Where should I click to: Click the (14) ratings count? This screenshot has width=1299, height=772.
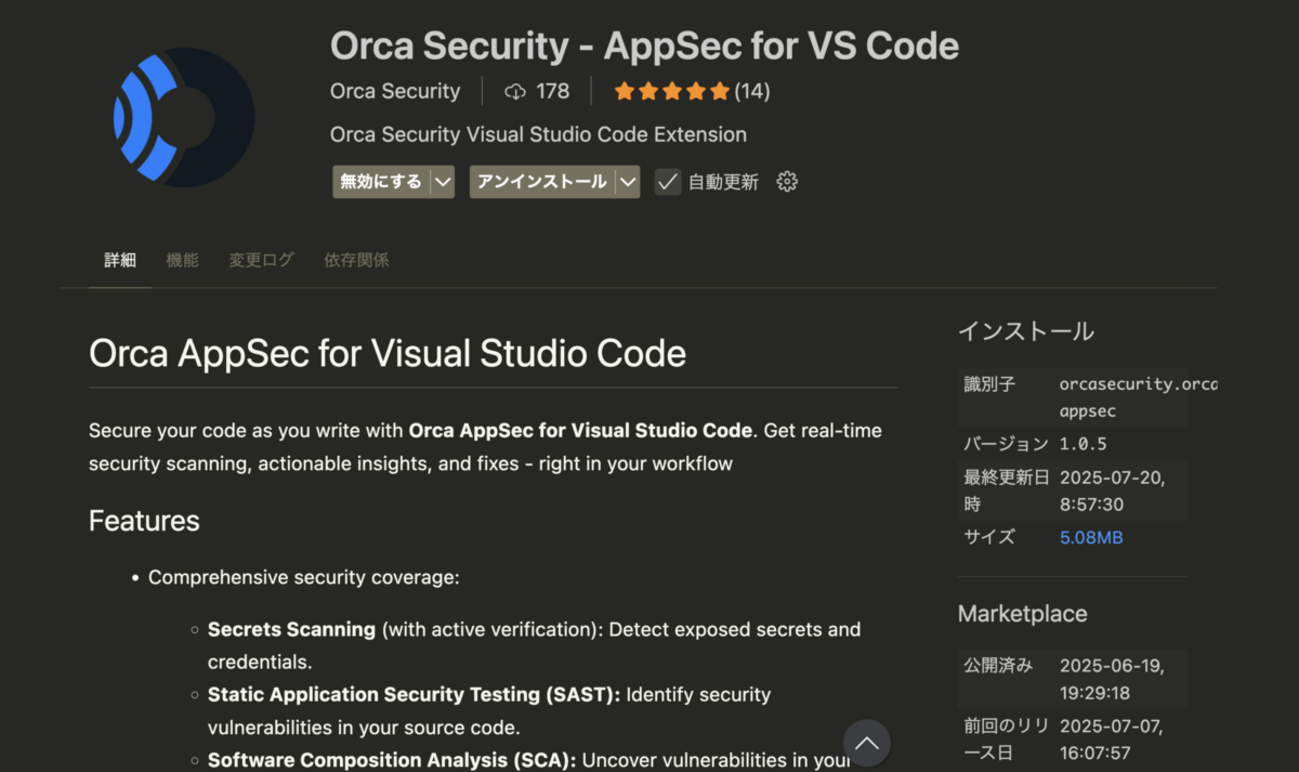coord(752,92)
